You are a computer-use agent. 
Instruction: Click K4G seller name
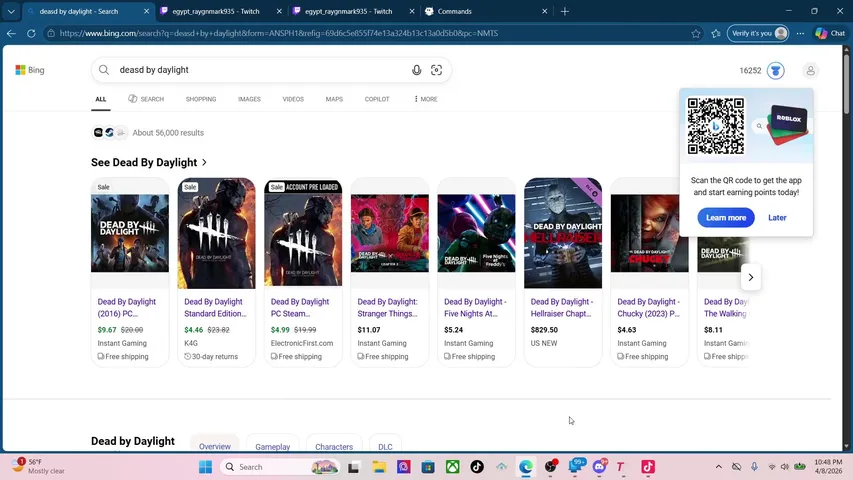(x=191, y=343)
